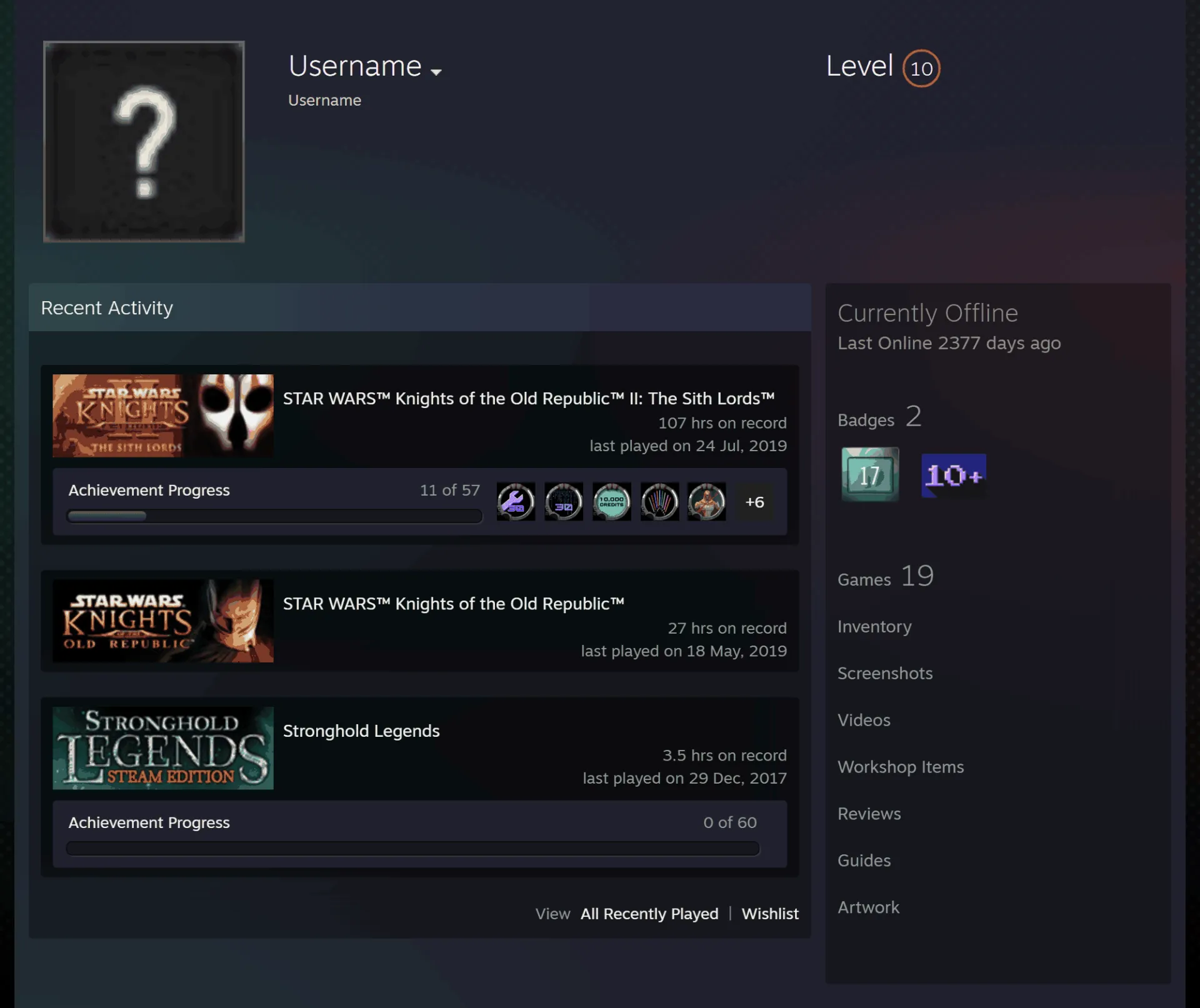Click the character figure achievement icon
This screenshot has width=1200, height=1008.
pos(707,501)
